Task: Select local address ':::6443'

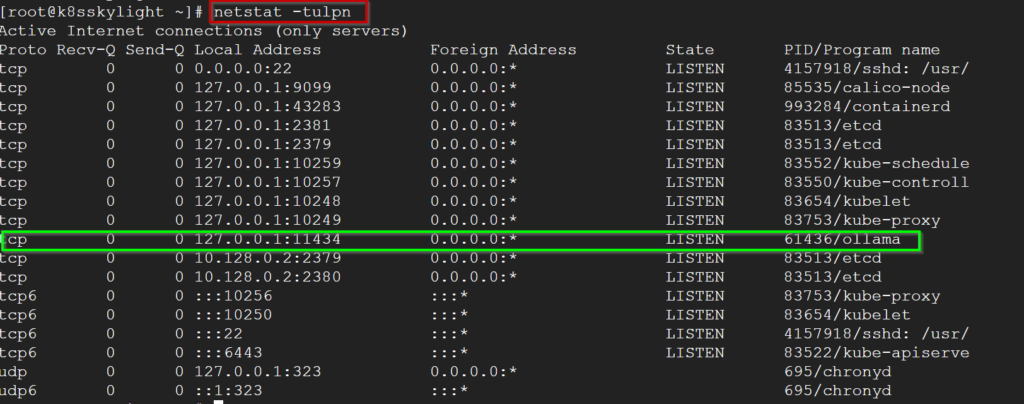Action: click(x=229, y=352)
